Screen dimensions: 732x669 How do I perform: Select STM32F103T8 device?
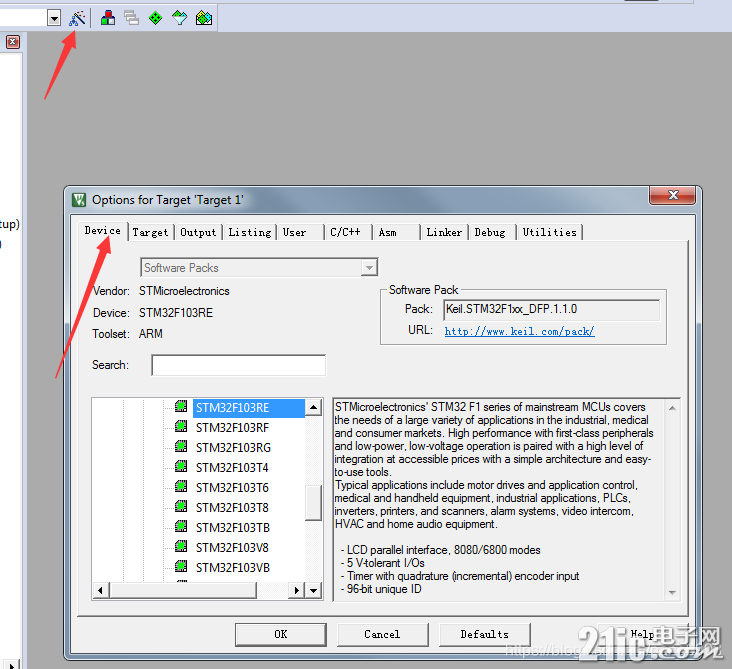tap(232, 507)
